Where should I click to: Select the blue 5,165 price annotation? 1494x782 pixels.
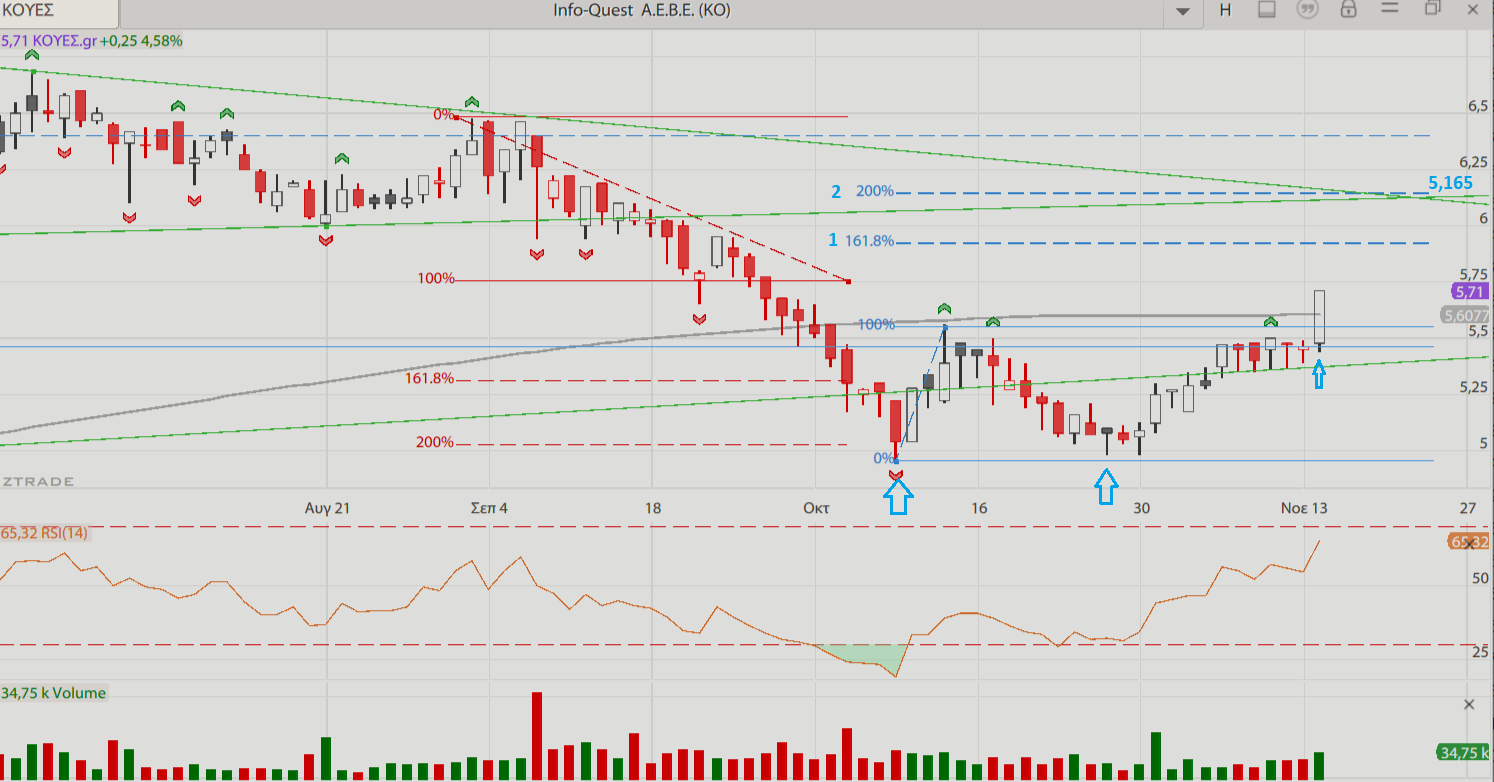click(x=1449, y=183)
